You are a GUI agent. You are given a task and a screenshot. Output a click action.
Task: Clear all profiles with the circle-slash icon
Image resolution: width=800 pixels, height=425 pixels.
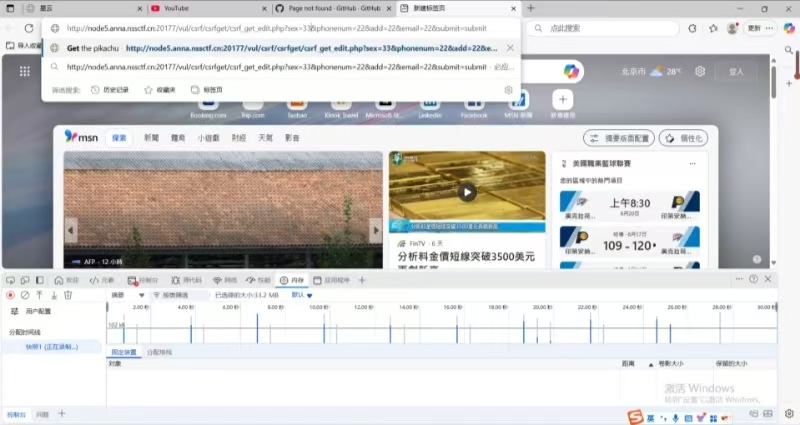(x=25, y=295)
